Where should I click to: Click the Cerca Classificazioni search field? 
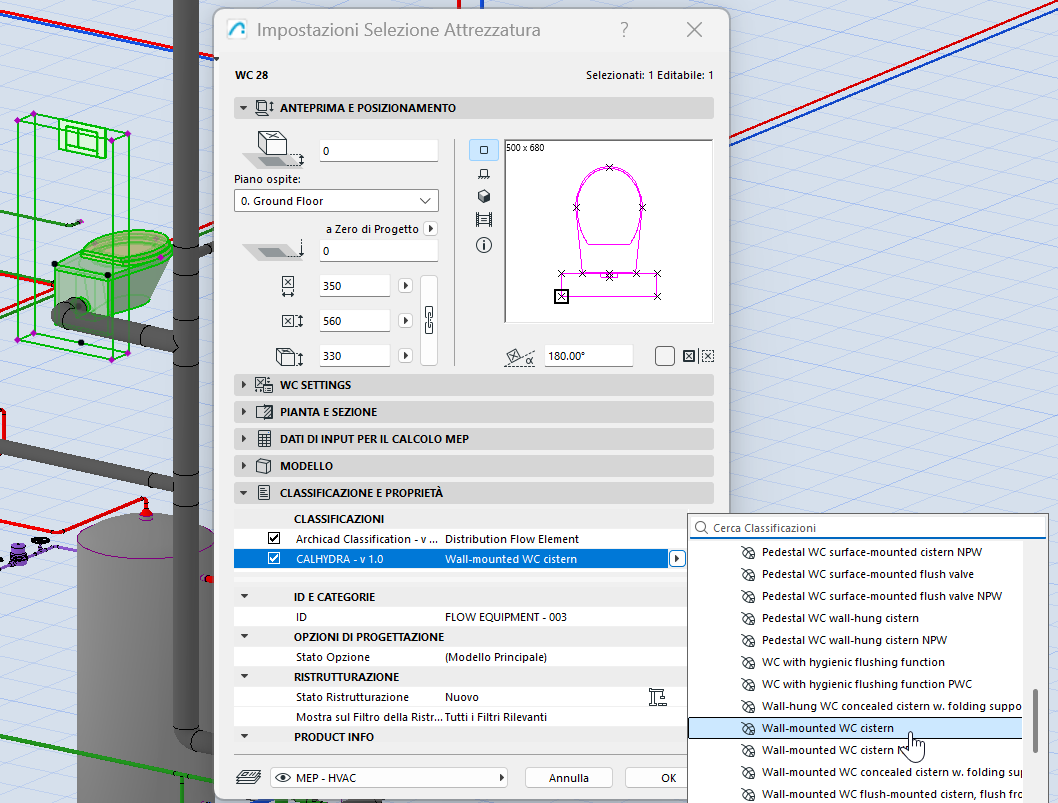click(870, 527)
